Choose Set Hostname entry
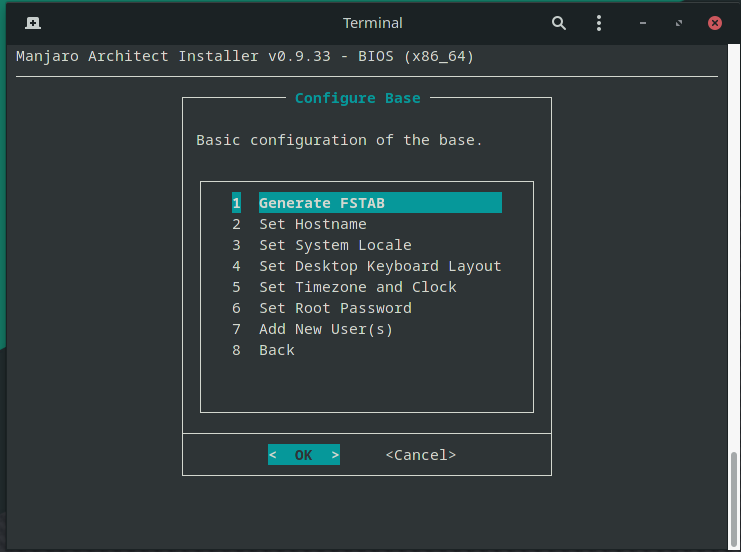 click(312, 224)
